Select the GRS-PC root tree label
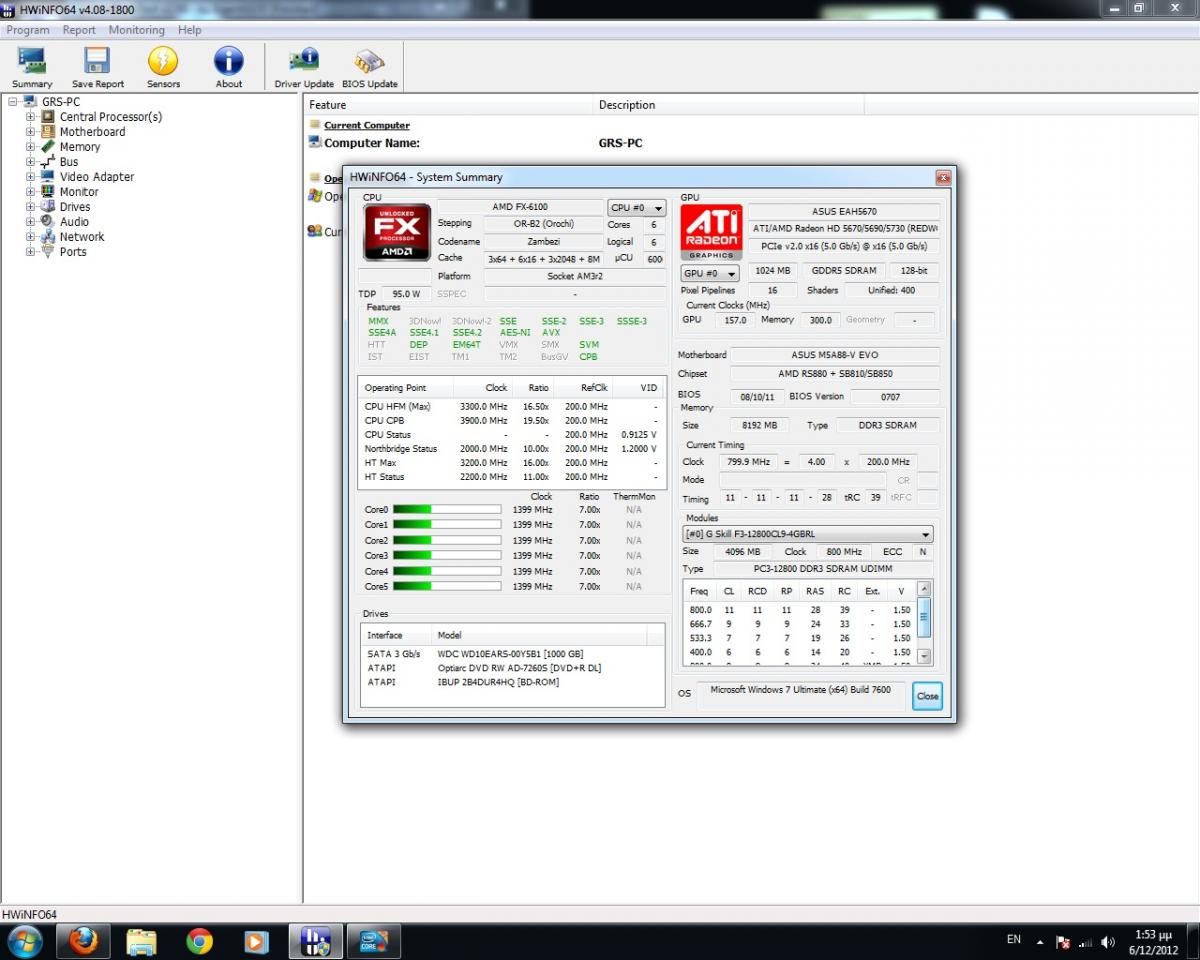This screenshot has height=960, width=1200. [61, 102]
